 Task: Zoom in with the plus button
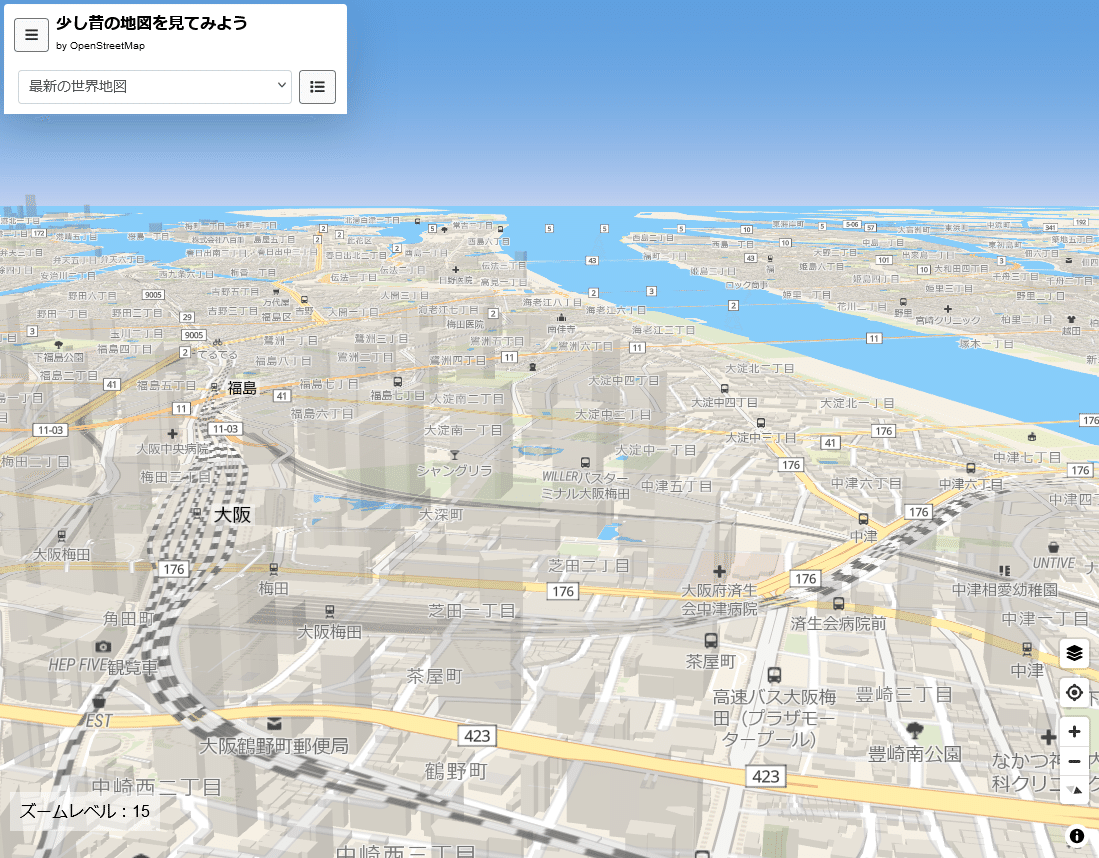click(1074, 732)
